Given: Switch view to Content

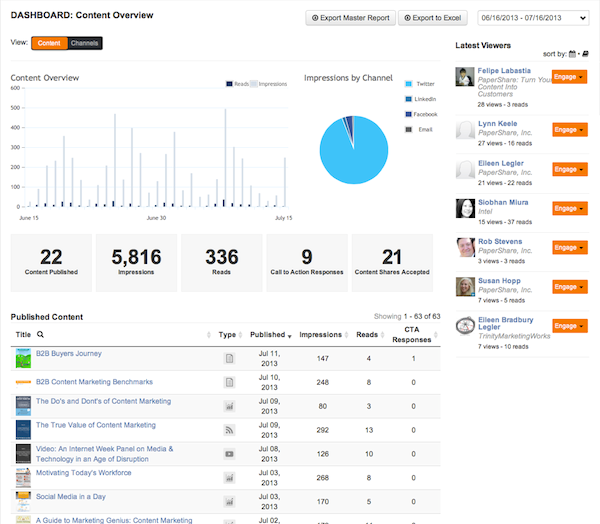Looking at the screenshot, I should coord(50,43).
